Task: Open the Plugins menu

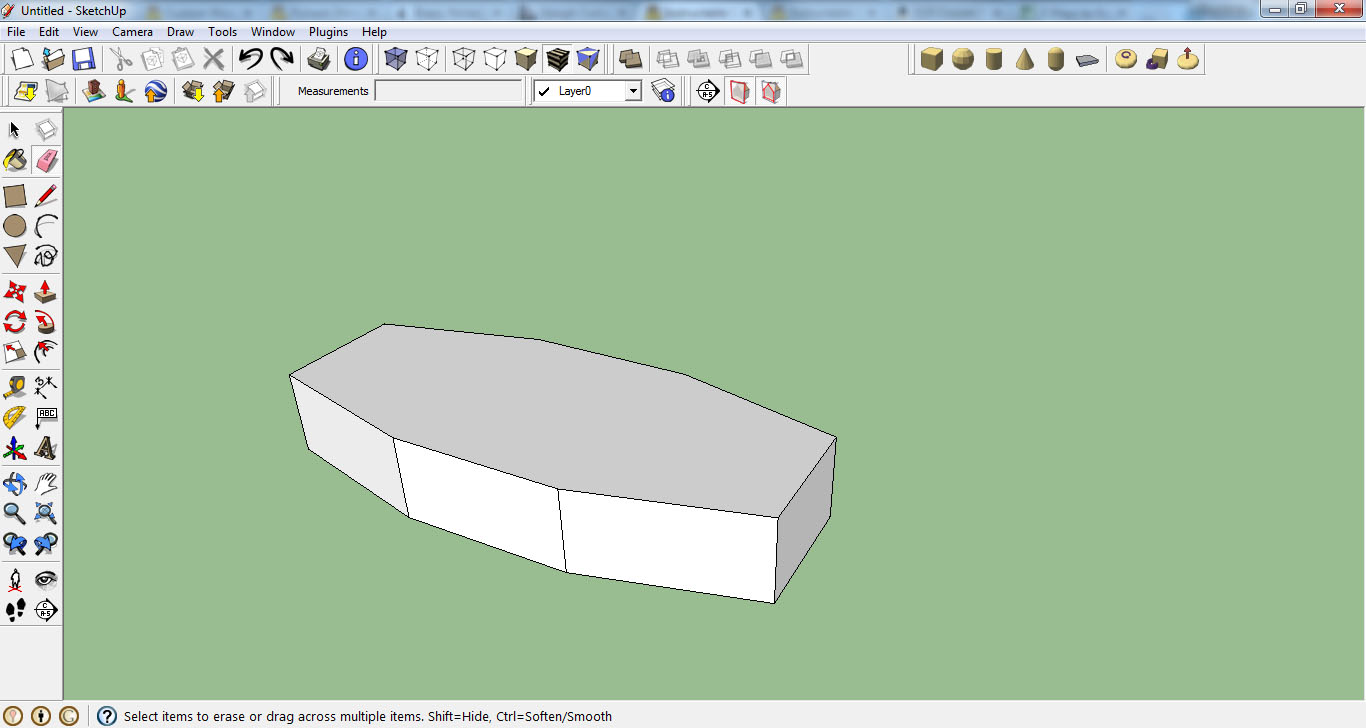Action: [328, 32]
